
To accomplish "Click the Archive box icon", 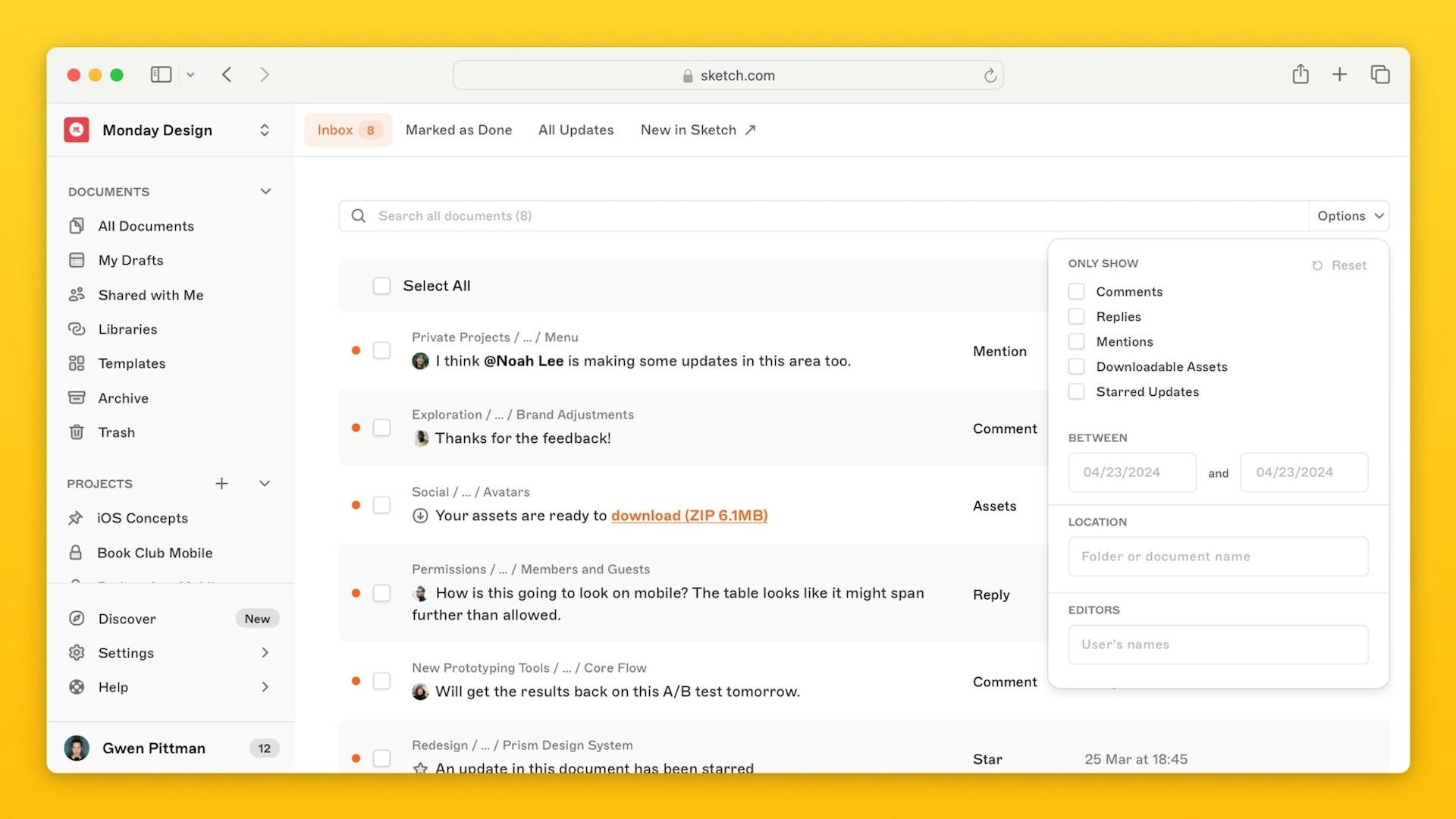I will coord(77,398).
